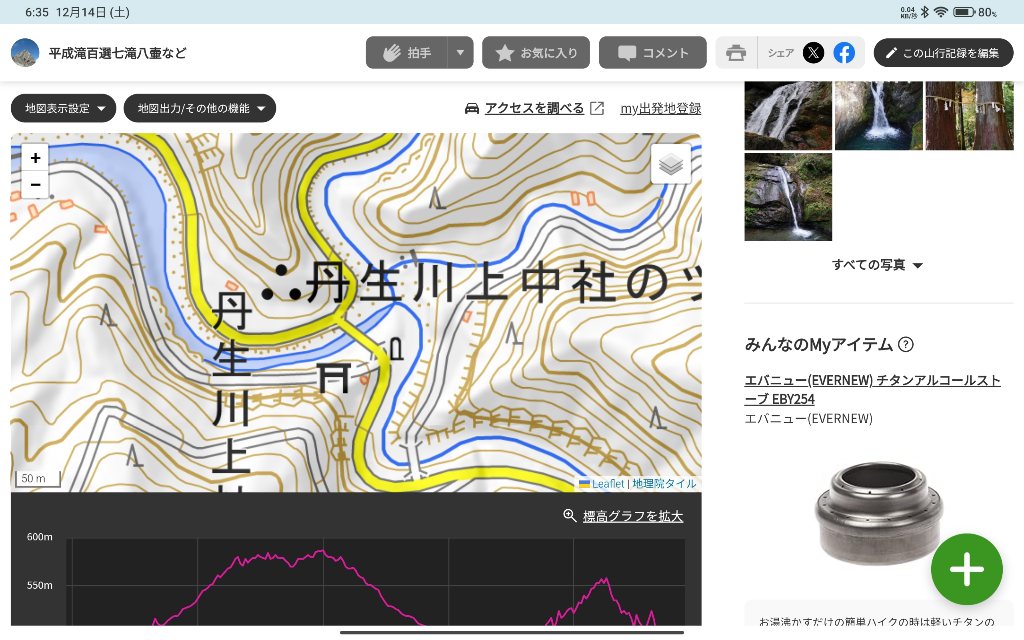Image resolution: width=1024 pixels, height=640 pixels.
Task: Follow the アクセスを調べる link
Action: (534, 108)
